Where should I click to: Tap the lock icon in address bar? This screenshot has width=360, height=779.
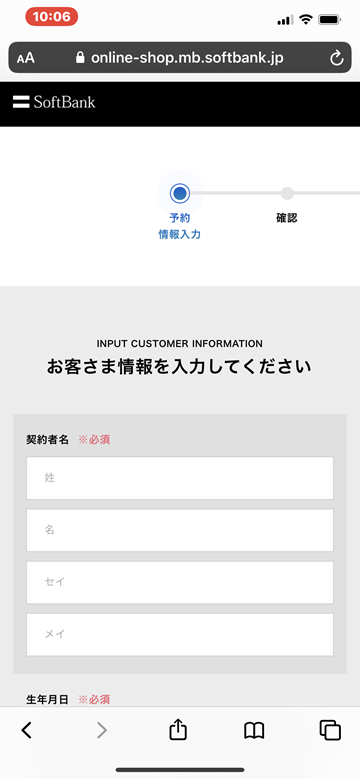coord(80,58)
